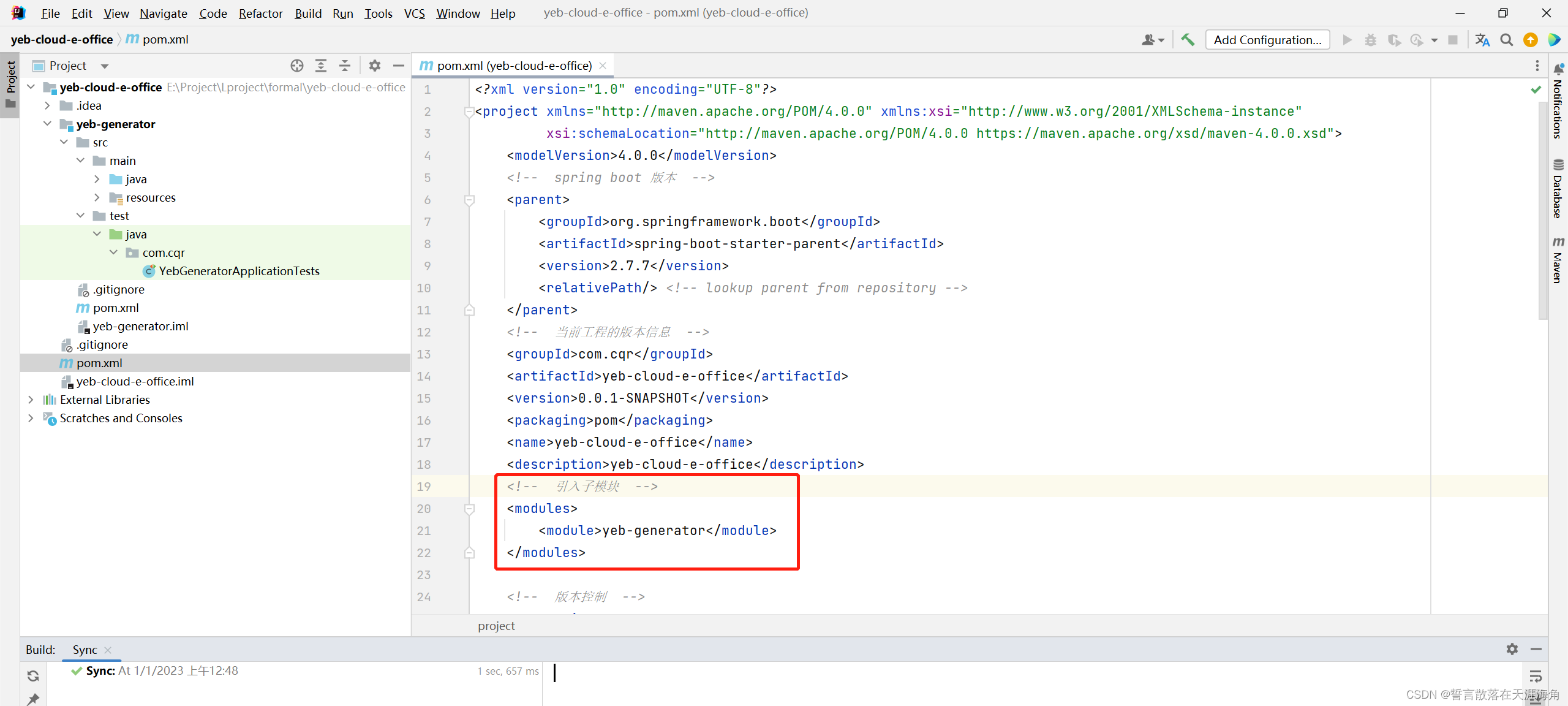Screen dimensions: 1568x706
Task: Click the colorful plugin icon at top right
Action: (x=1555, y=40)
